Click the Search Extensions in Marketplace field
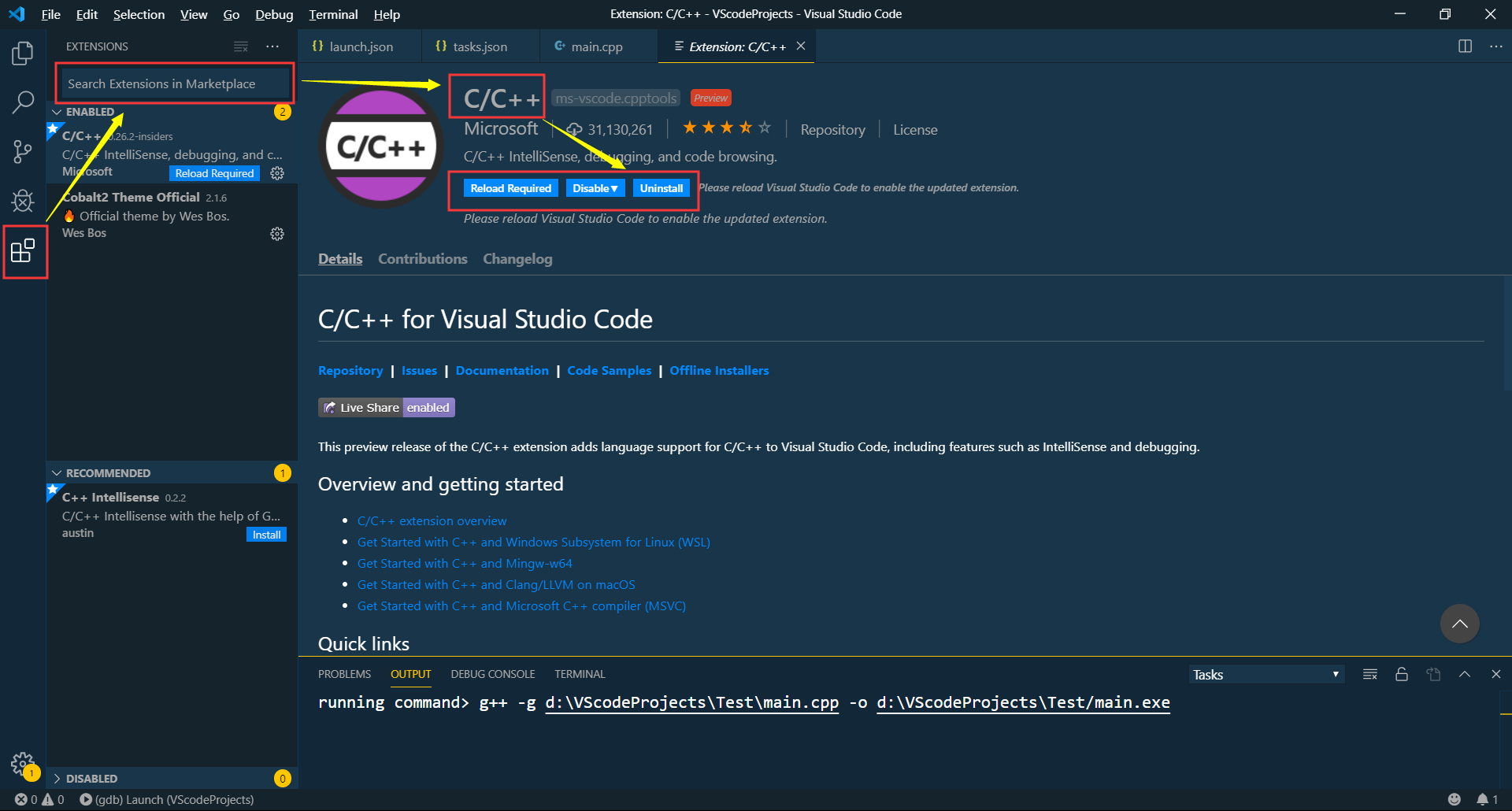Screen dimensions: 1512x811 [173, 83]
